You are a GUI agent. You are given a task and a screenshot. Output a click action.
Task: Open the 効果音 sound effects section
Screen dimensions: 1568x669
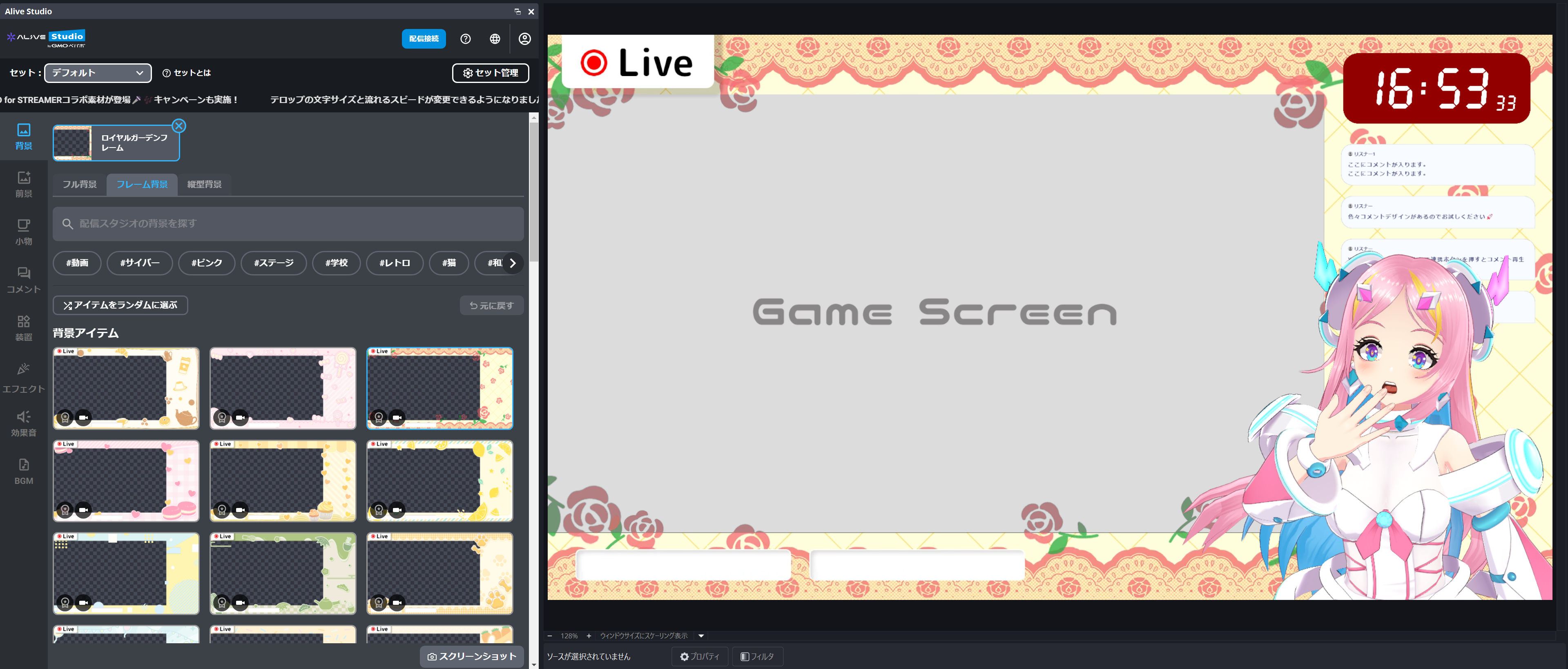24,423
